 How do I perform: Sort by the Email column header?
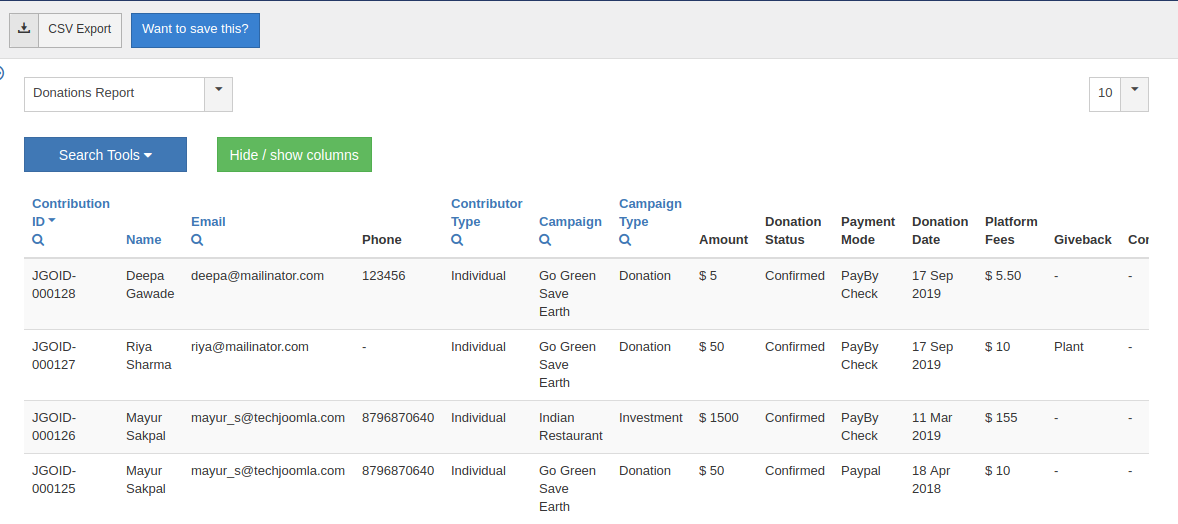tap(208, 222)
